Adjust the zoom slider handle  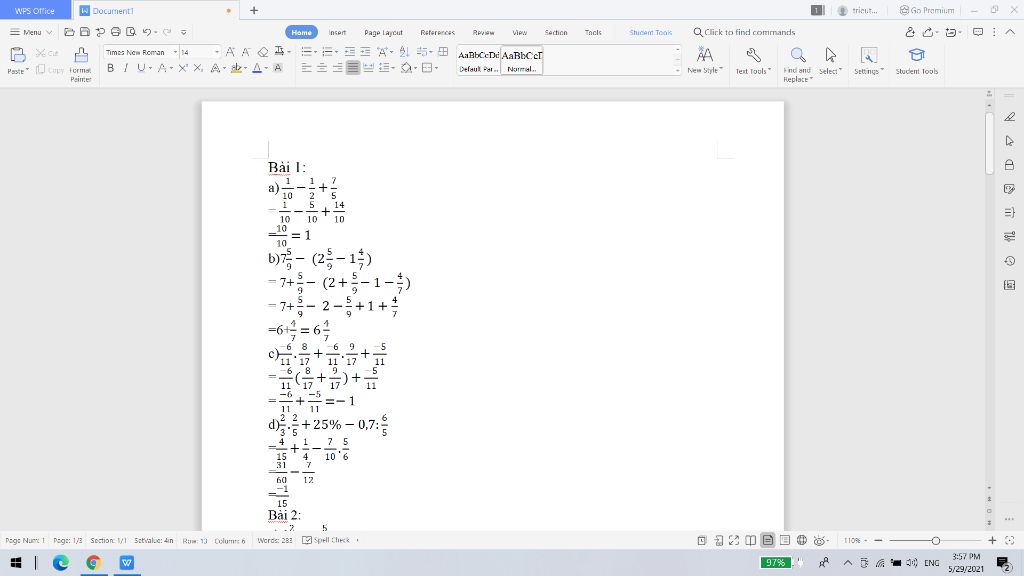tap(936, 541)
